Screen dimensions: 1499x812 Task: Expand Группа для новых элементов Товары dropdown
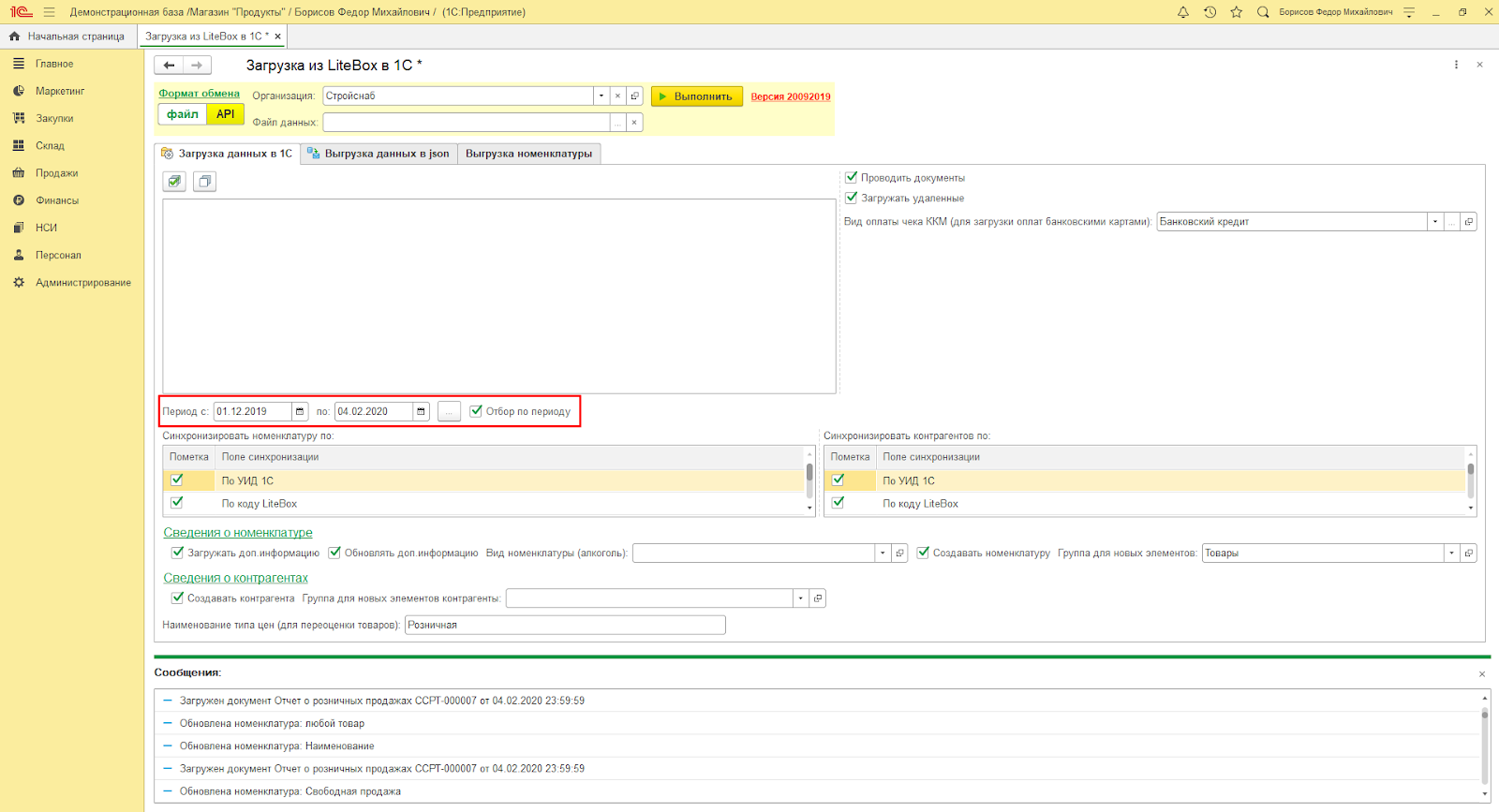click(x=1452, y=554)
